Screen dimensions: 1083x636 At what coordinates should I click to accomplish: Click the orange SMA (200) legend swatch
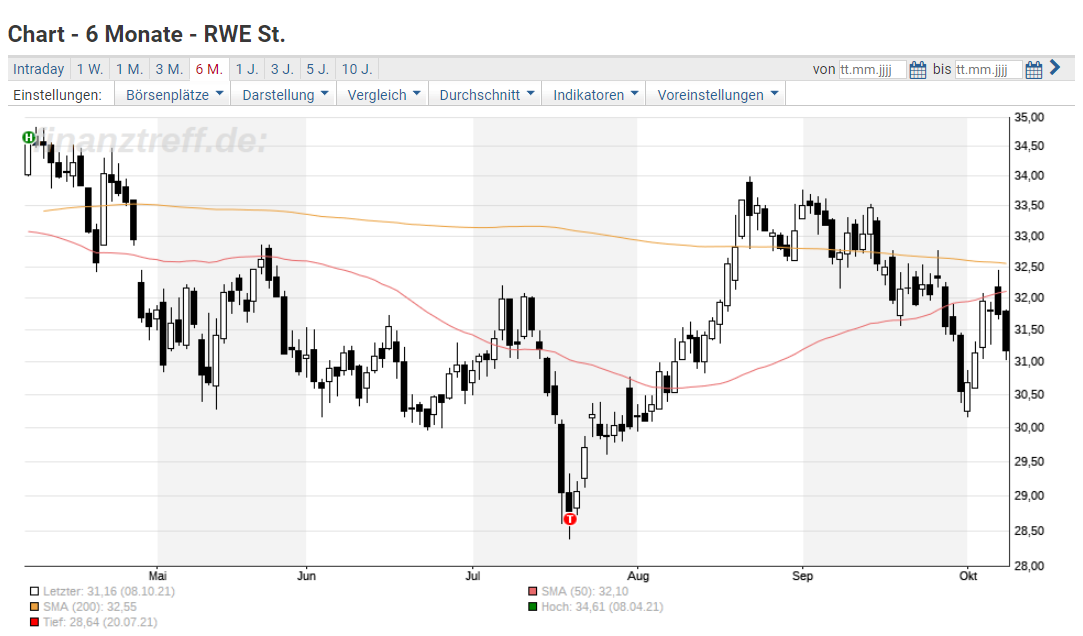point(35,607)
